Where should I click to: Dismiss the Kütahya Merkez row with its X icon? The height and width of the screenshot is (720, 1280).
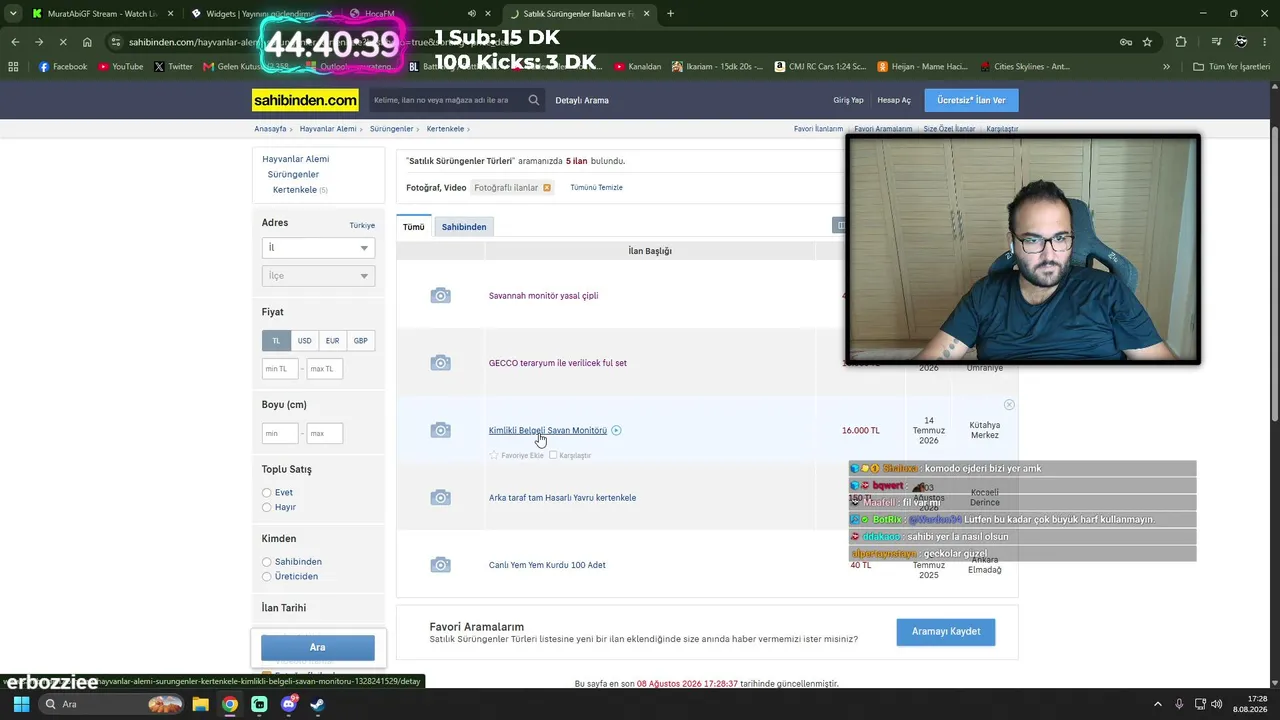point(1009,405)
